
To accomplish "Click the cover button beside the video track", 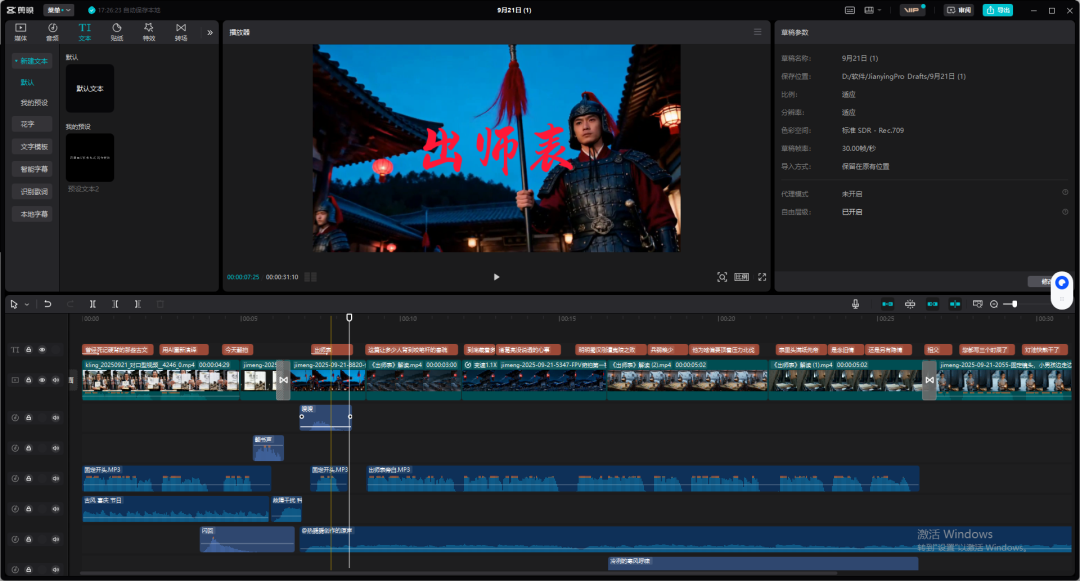I will click(x=72, y=380).
